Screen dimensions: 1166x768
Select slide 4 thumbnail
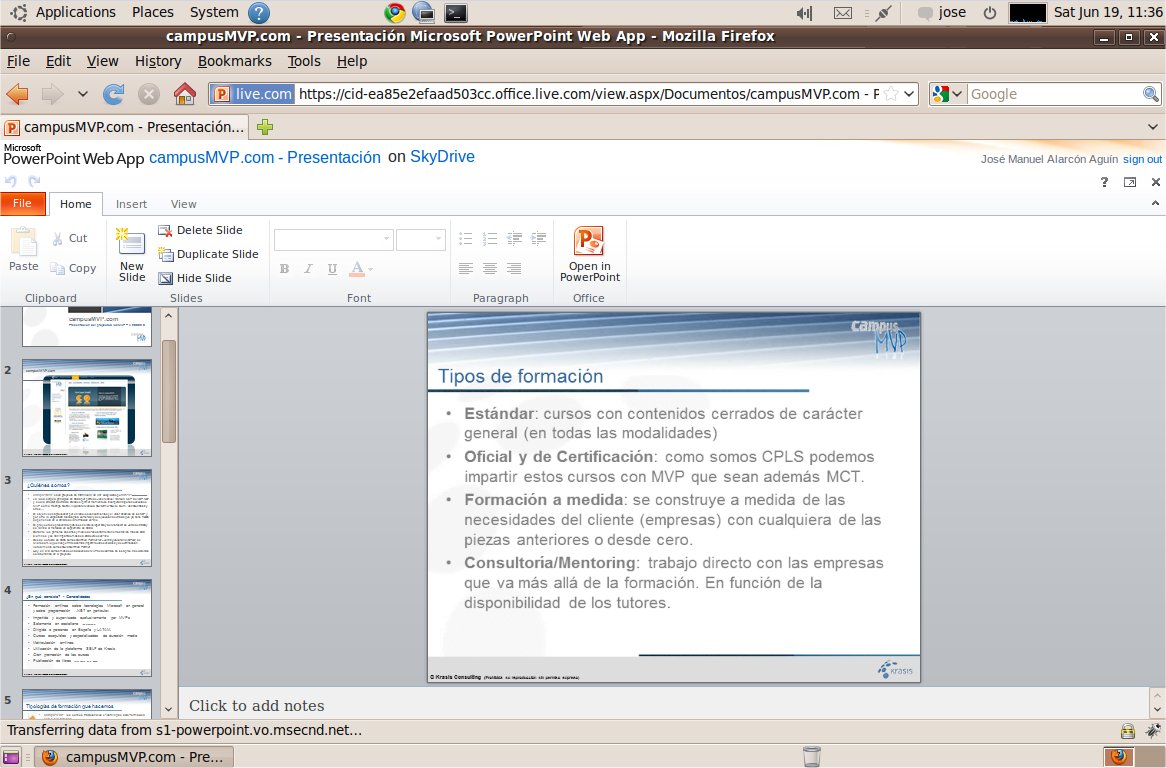[x=87, y=627]
